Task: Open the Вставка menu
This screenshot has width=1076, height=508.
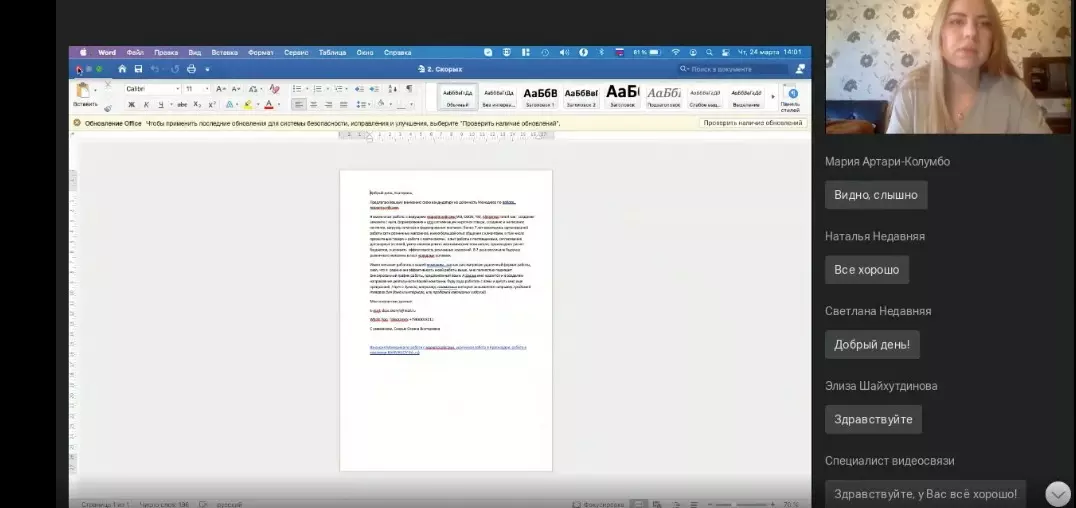Action: point(224,52)
